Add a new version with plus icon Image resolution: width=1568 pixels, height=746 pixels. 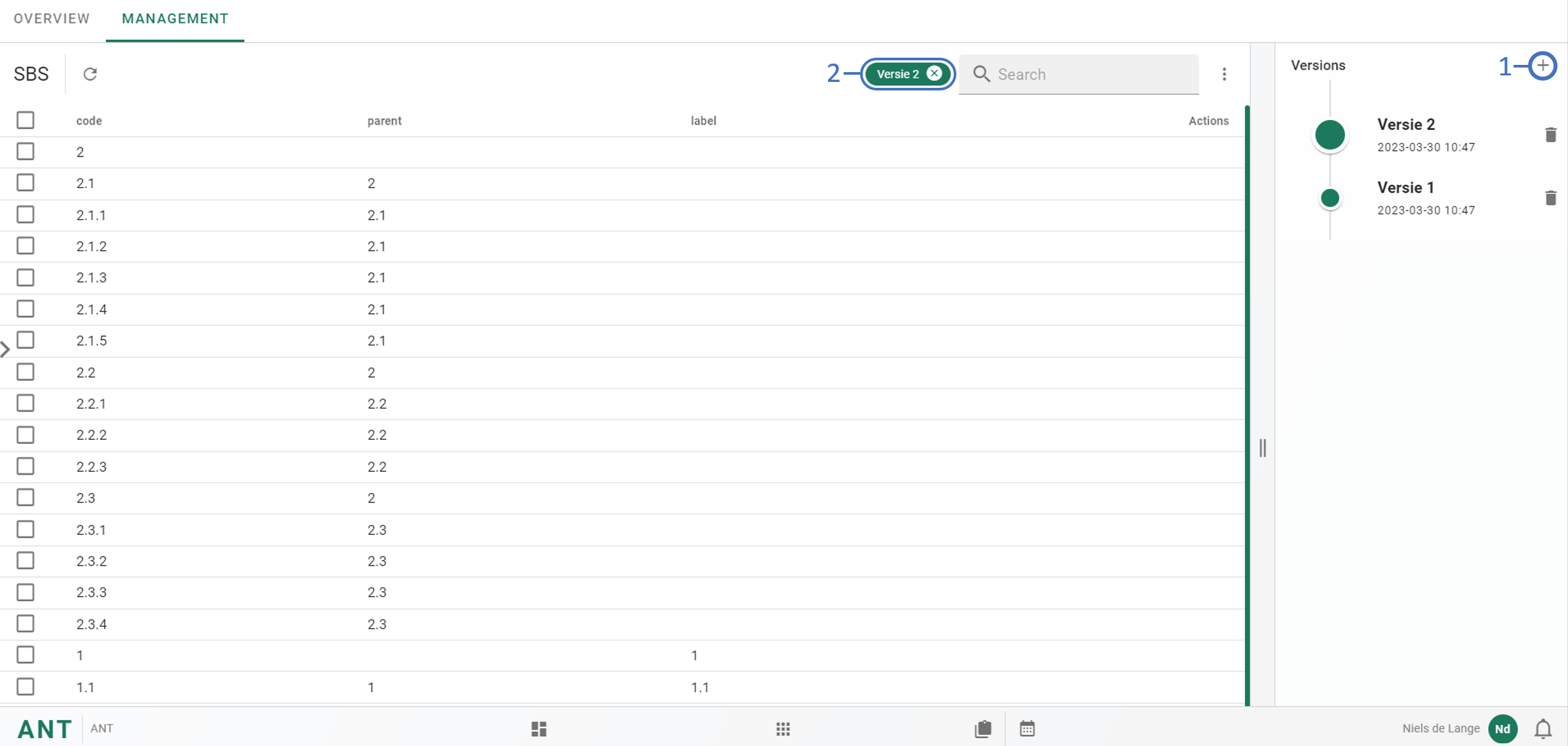pyautogui.click(x=1542, y=66)
